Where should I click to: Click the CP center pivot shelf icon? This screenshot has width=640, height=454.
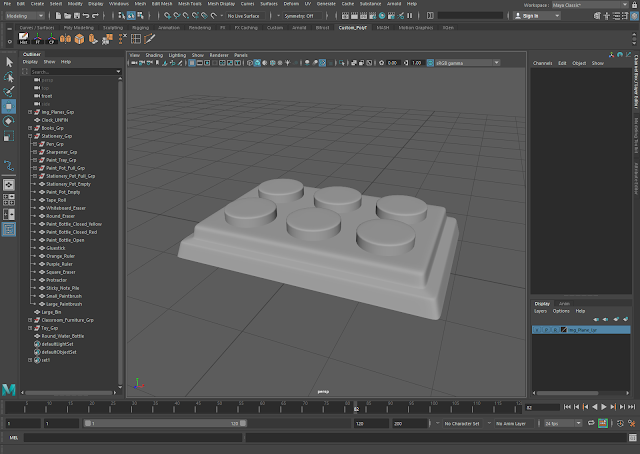(x=51, y=39)
